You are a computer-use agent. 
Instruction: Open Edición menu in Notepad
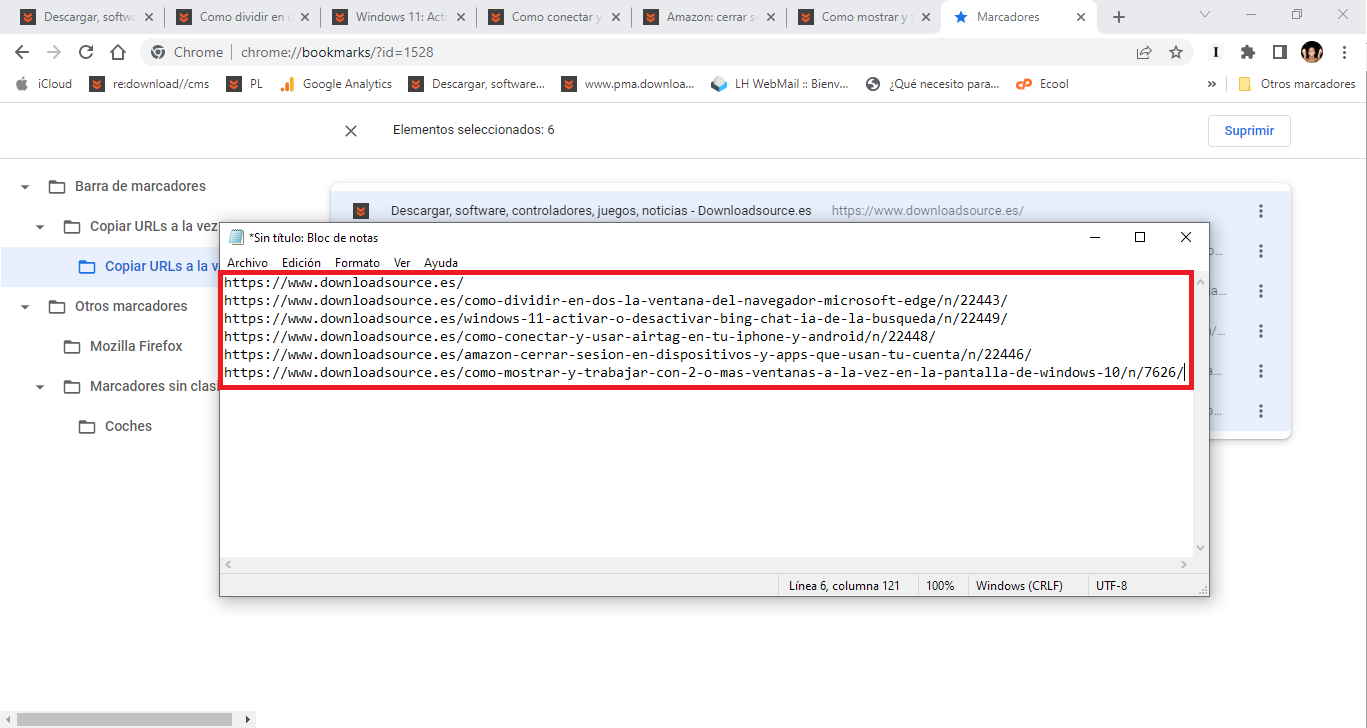[x=301, y=263]
